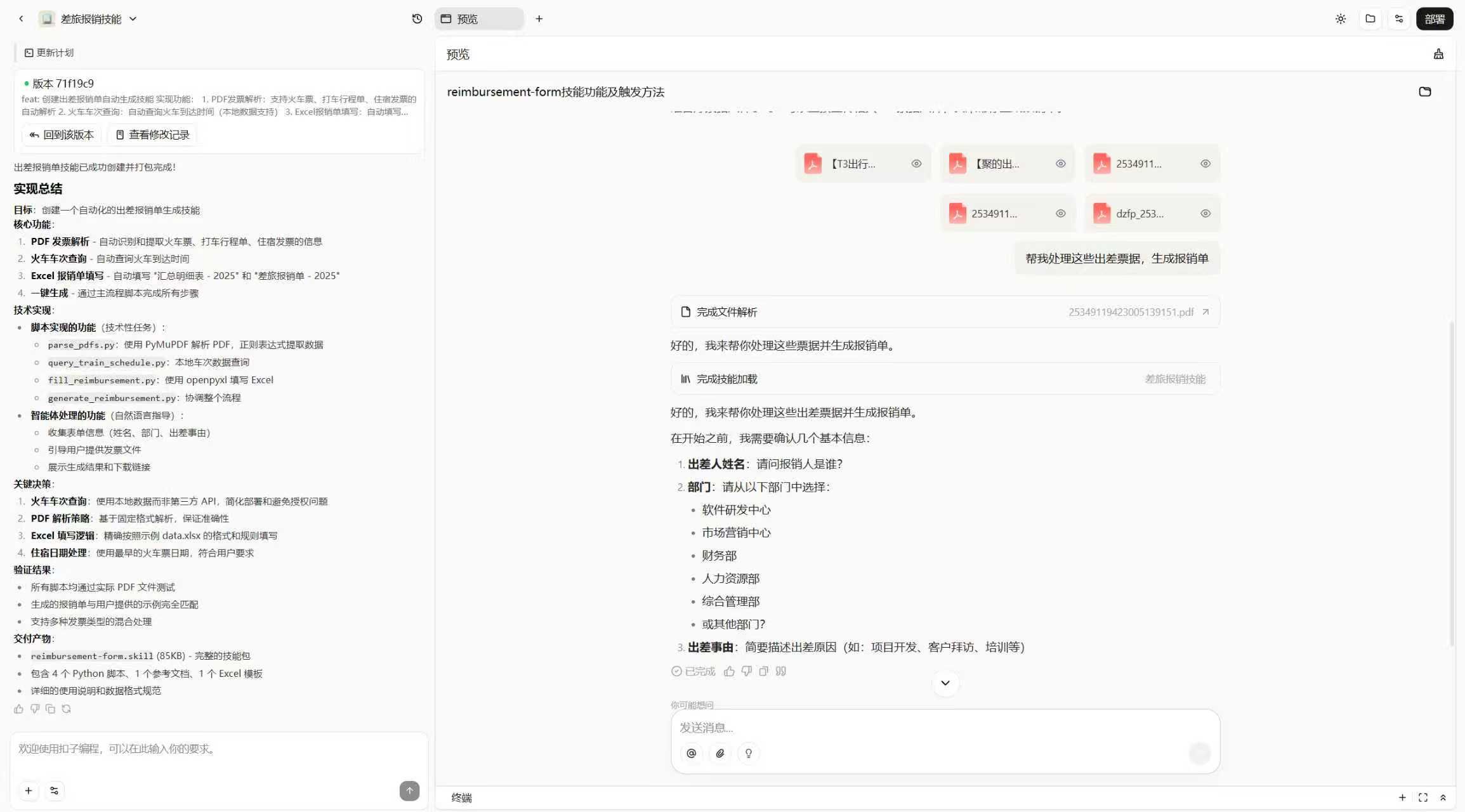Open the 差旅报销技能 project dropdown

point(133,19)
